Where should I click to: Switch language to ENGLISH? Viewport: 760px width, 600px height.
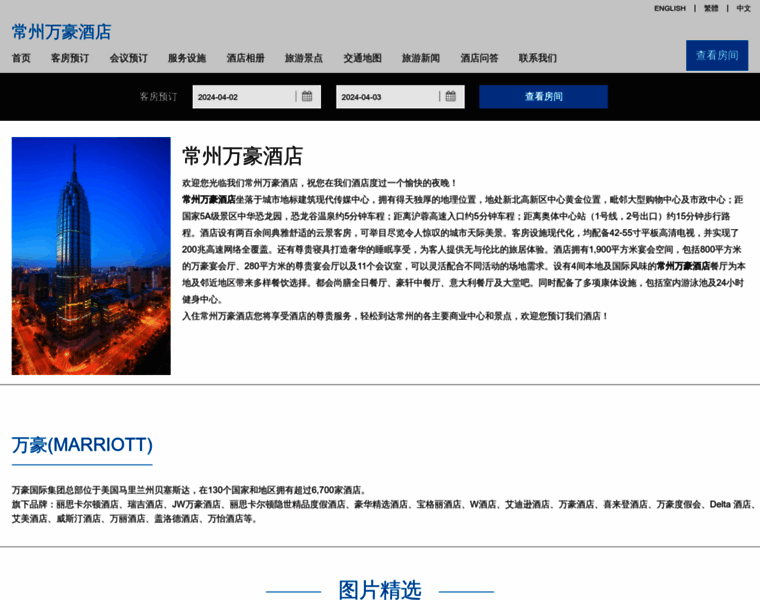pyautogui.click(x=669, y=8)
